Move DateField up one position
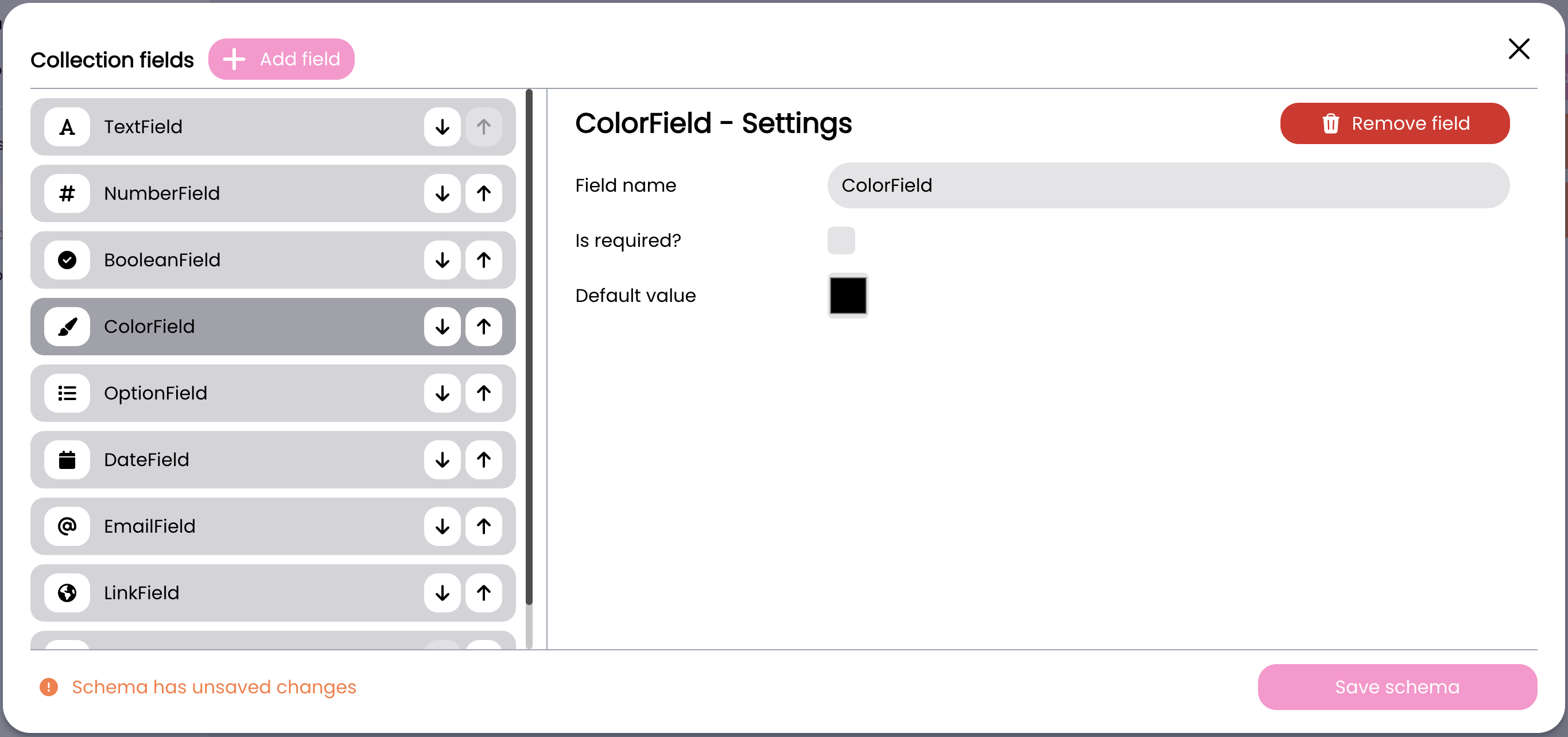Viewport: 1568px width, 737px height. 483,460
